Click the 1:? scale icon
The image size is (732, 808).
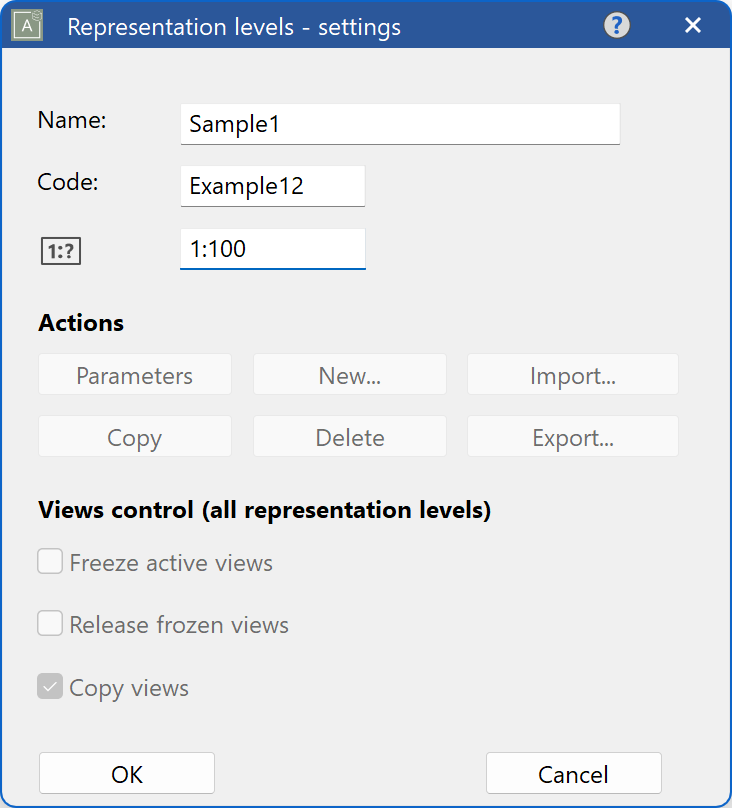61,251
